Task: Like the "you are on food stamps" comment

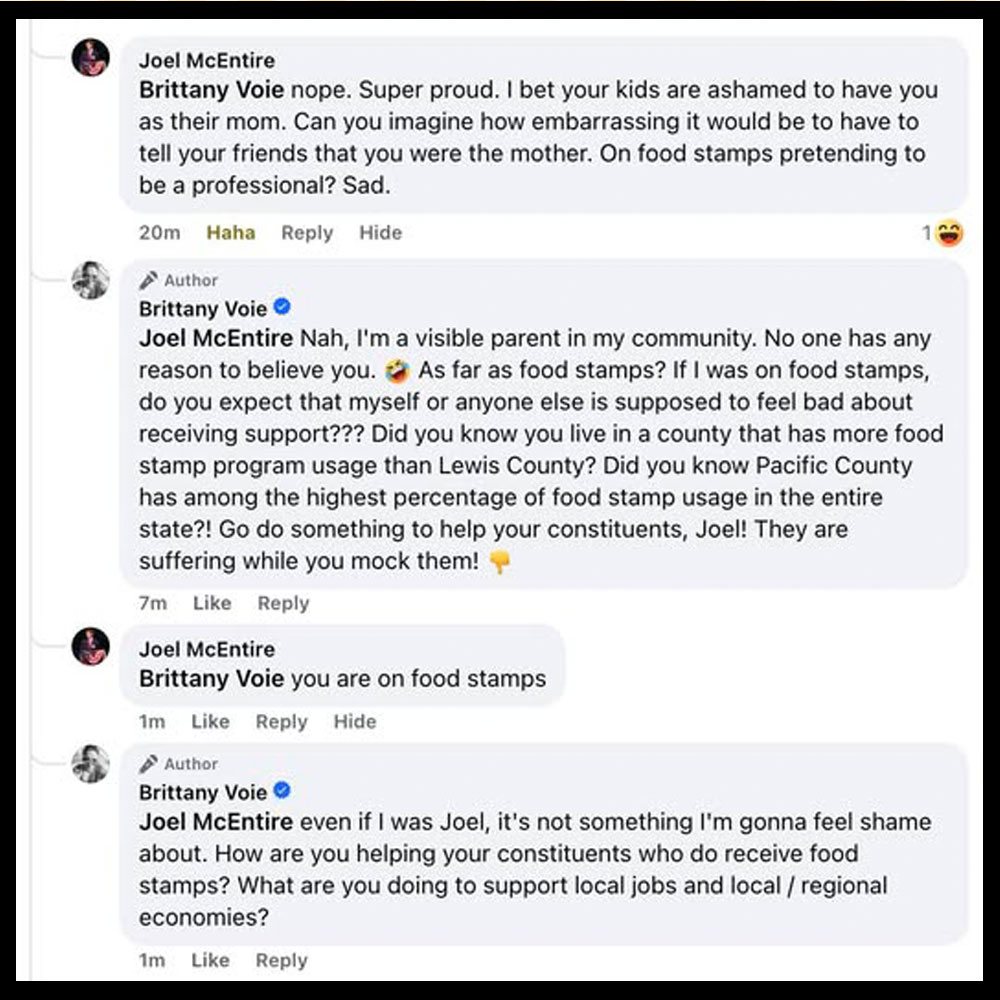Action: click(x=210, y=721)
